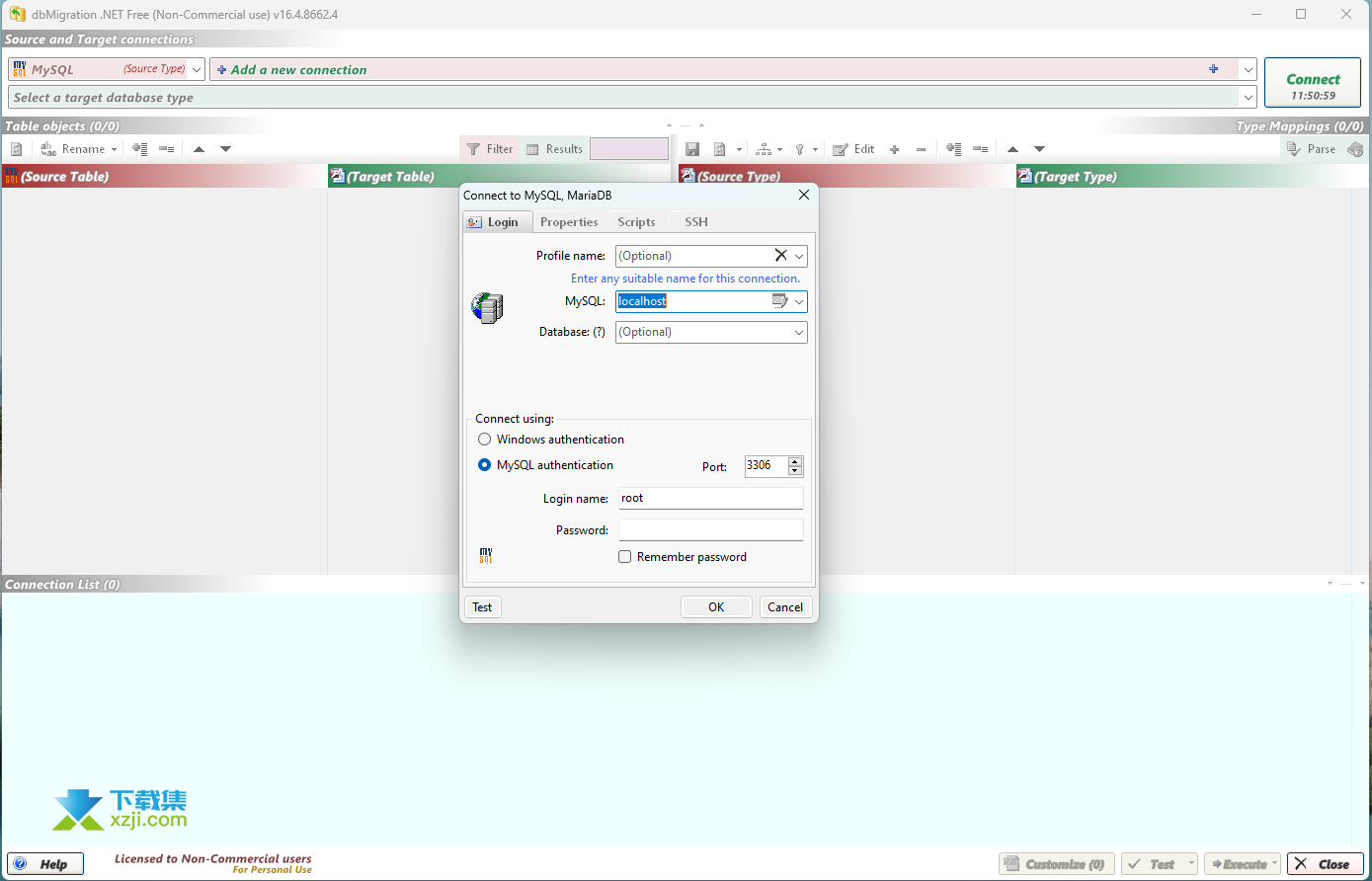Screen dimensions: 1372x881
Task: Click the hierarchy tree icon
Action: (x=764, y=149)
